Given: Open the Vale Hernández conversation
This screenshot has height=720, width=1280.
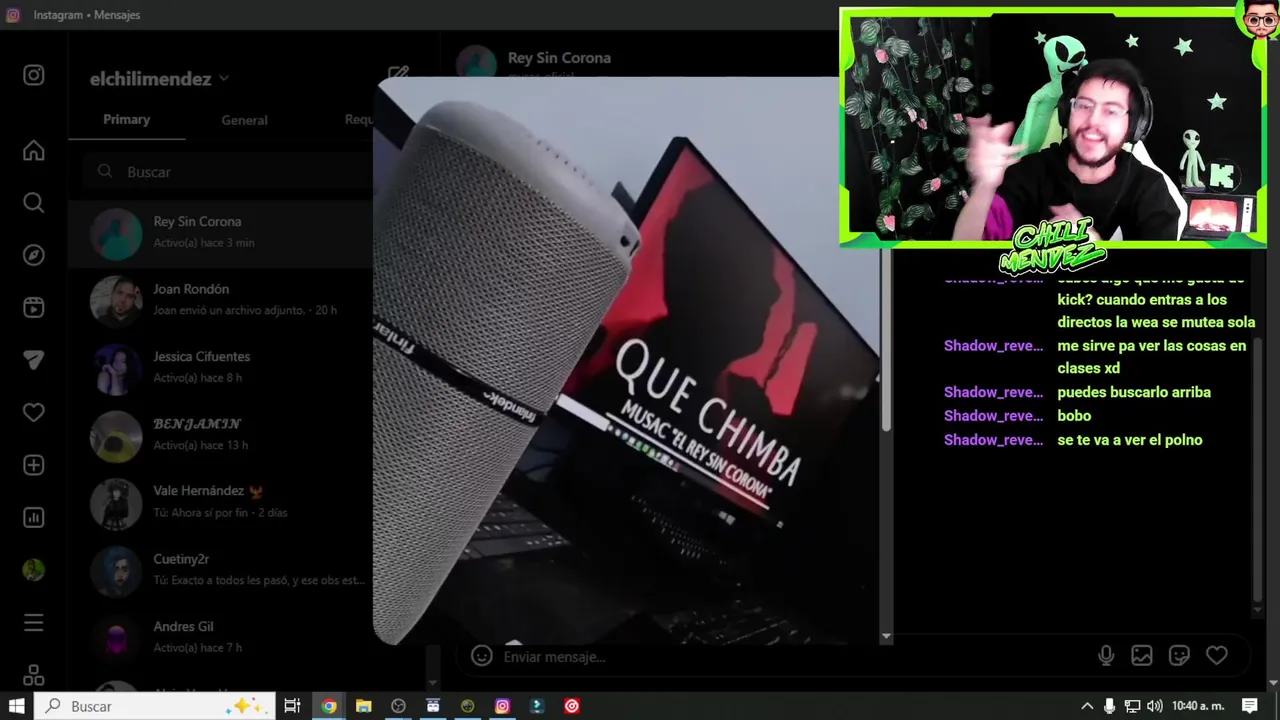Looking at the screenshot, I should [220, 502].
